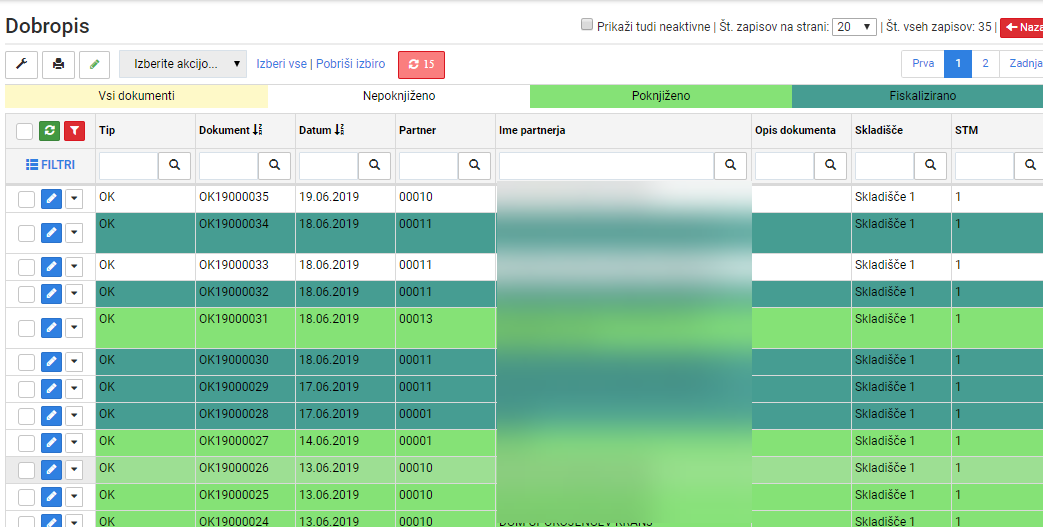Edit document OK19000032 with pencil icon
1043x527 pixels.
51,293
